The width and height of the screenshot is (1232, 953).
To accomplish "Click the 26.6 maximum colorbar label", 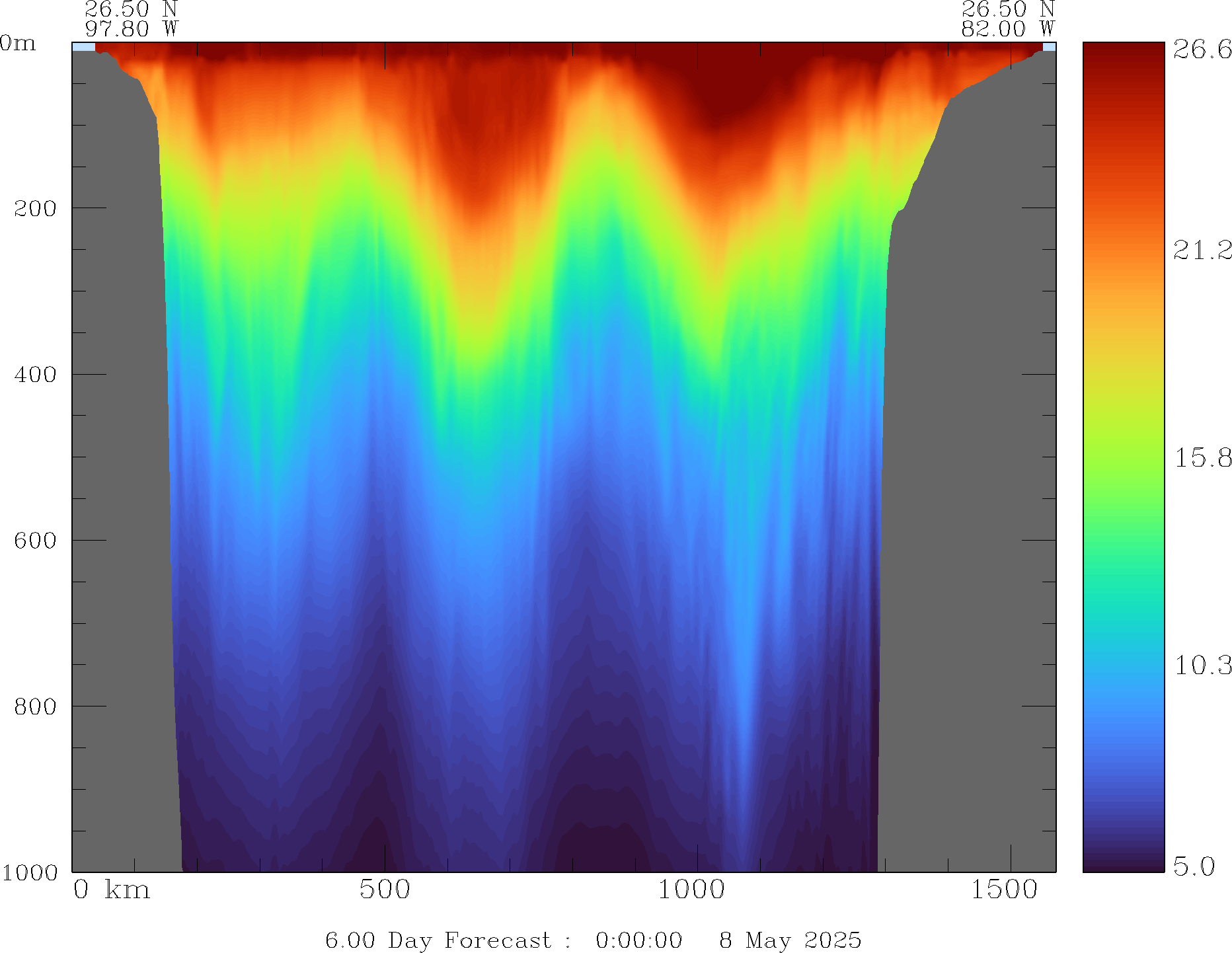I will 1202,50.
